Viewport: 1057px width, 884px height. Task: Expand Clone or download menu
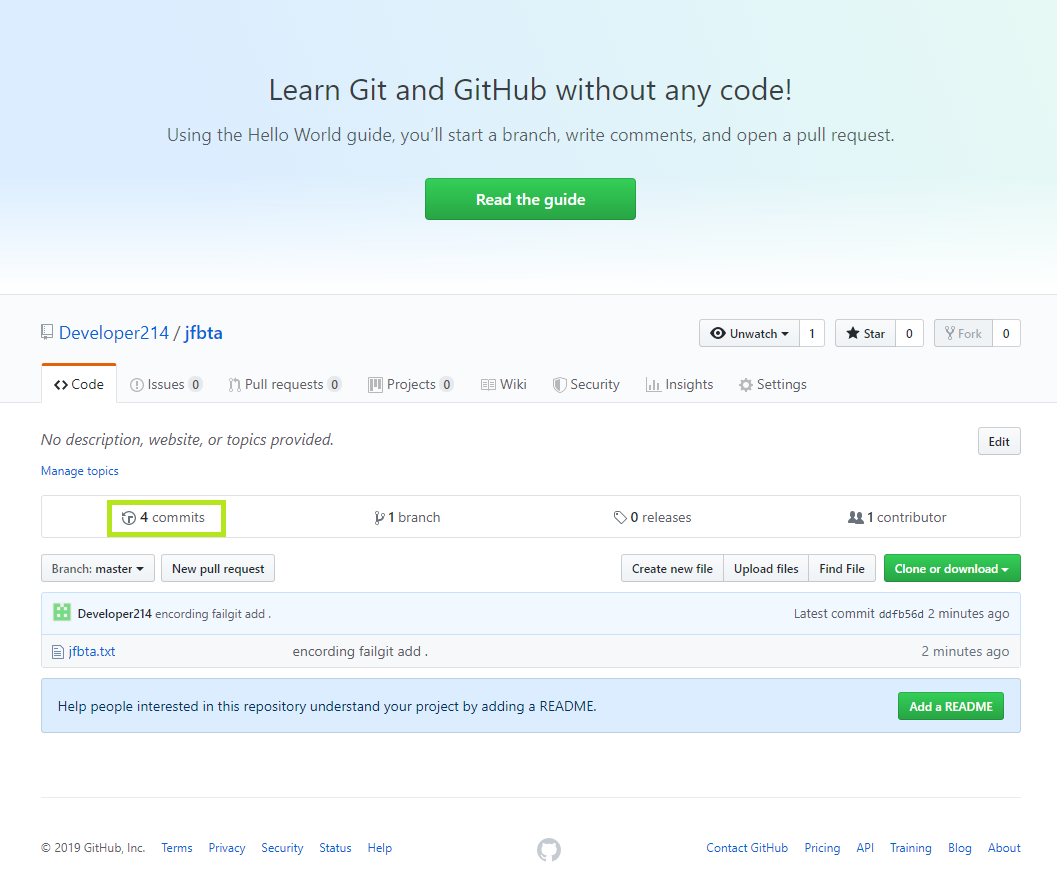[952, 568]
